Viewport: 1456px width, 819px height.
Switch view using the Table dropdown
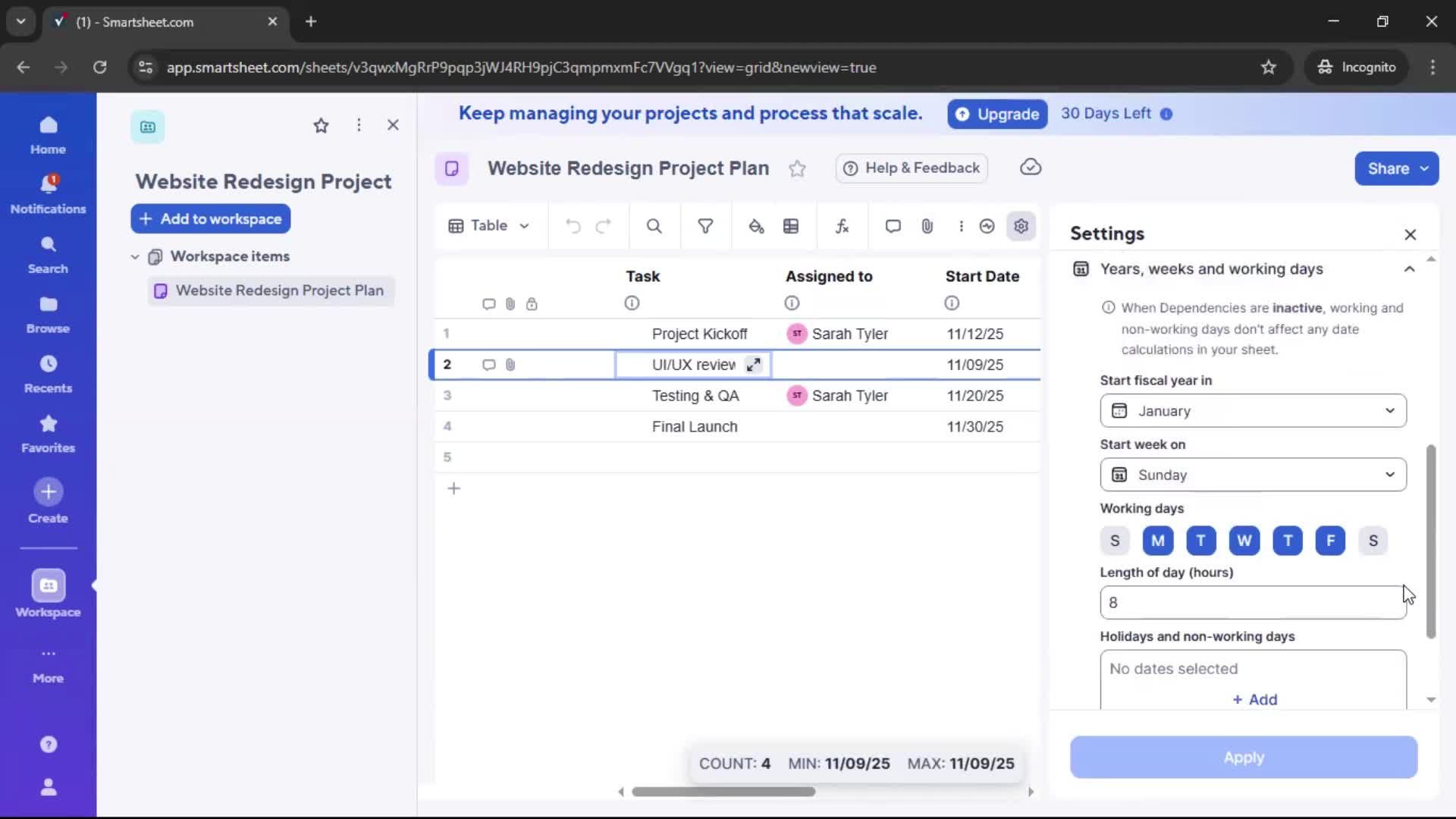click(x=488, y=226)
